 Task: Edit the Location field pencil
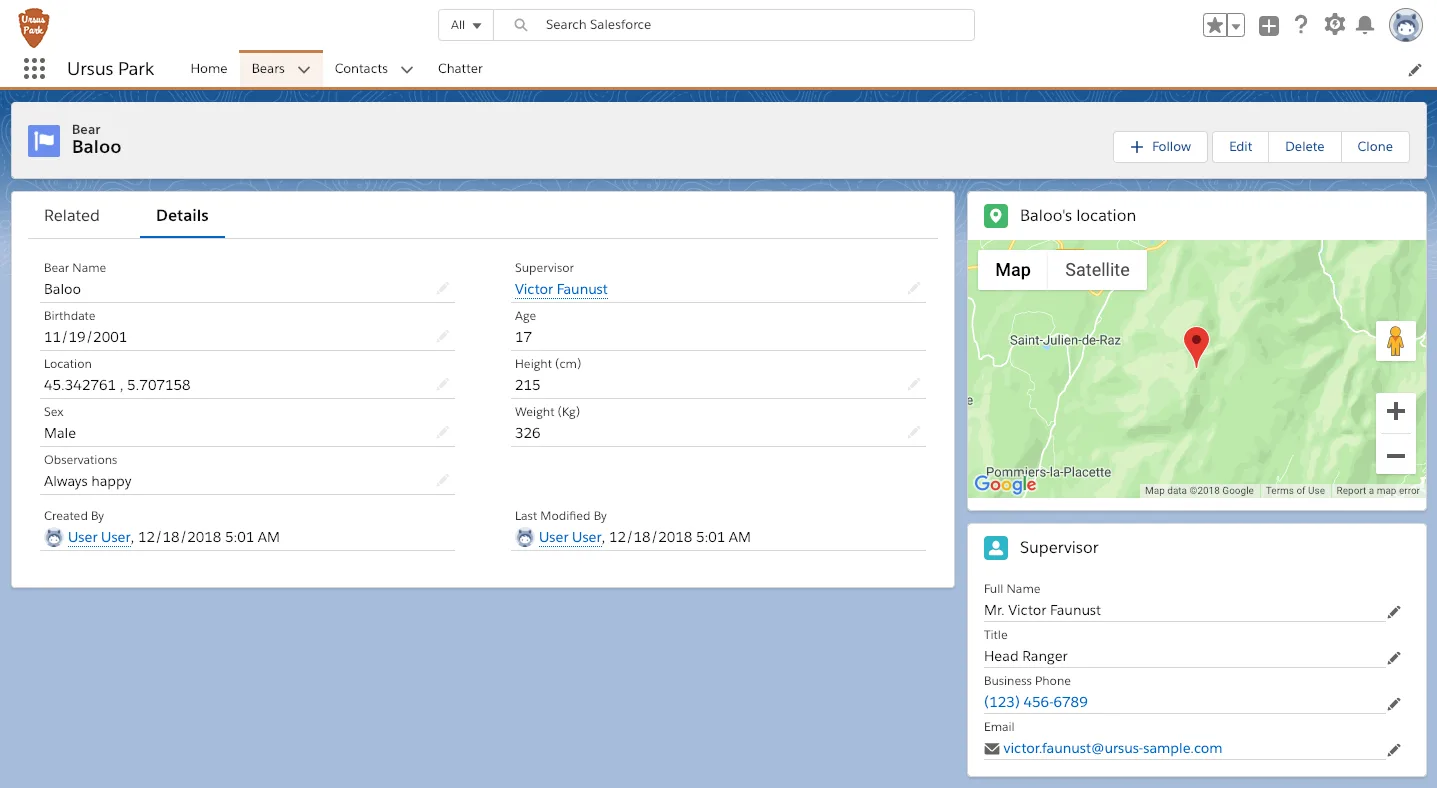pos(443,384)
